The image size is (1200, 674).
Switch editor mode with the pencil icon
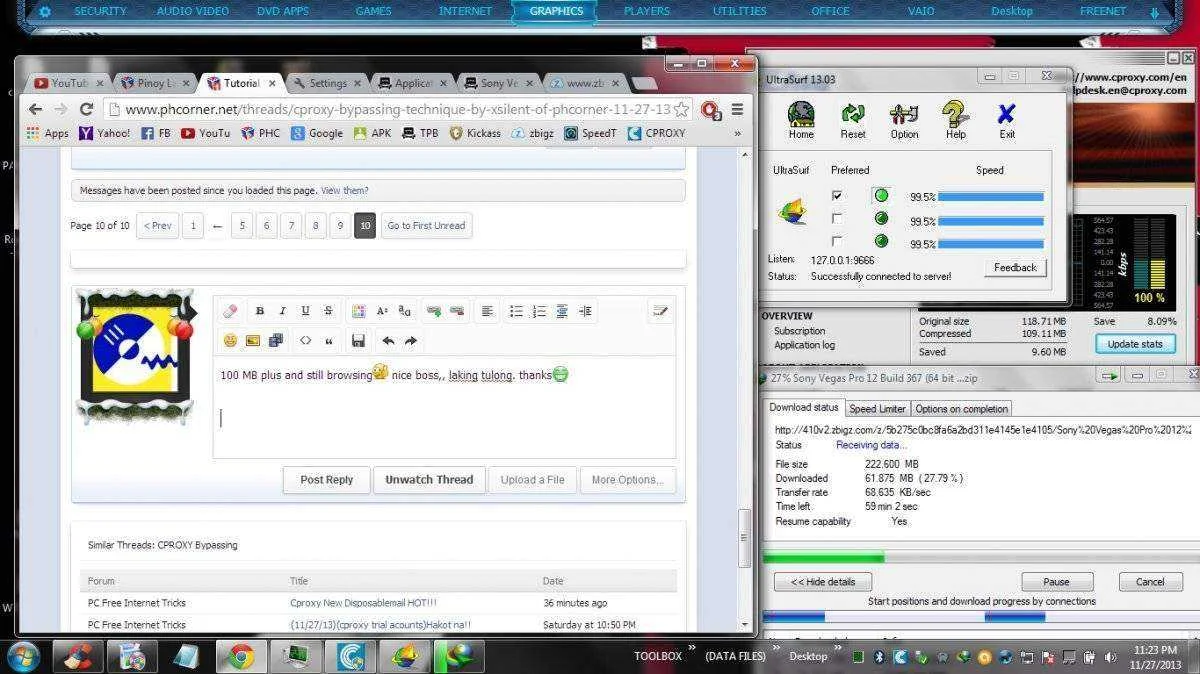pos(659,311)
